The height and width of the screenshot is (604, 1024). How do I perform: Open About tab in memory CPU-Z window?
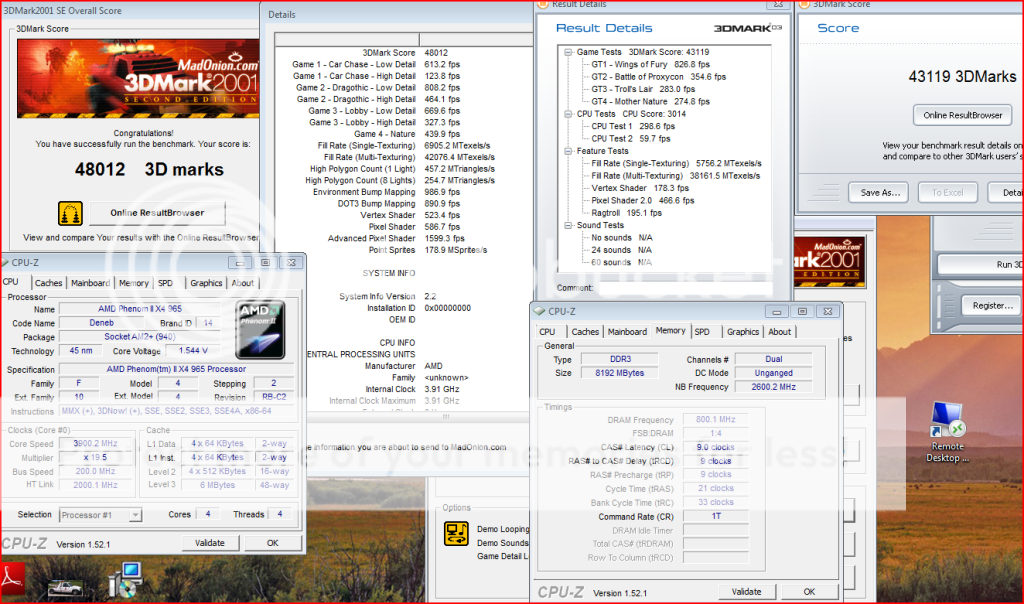780,332
